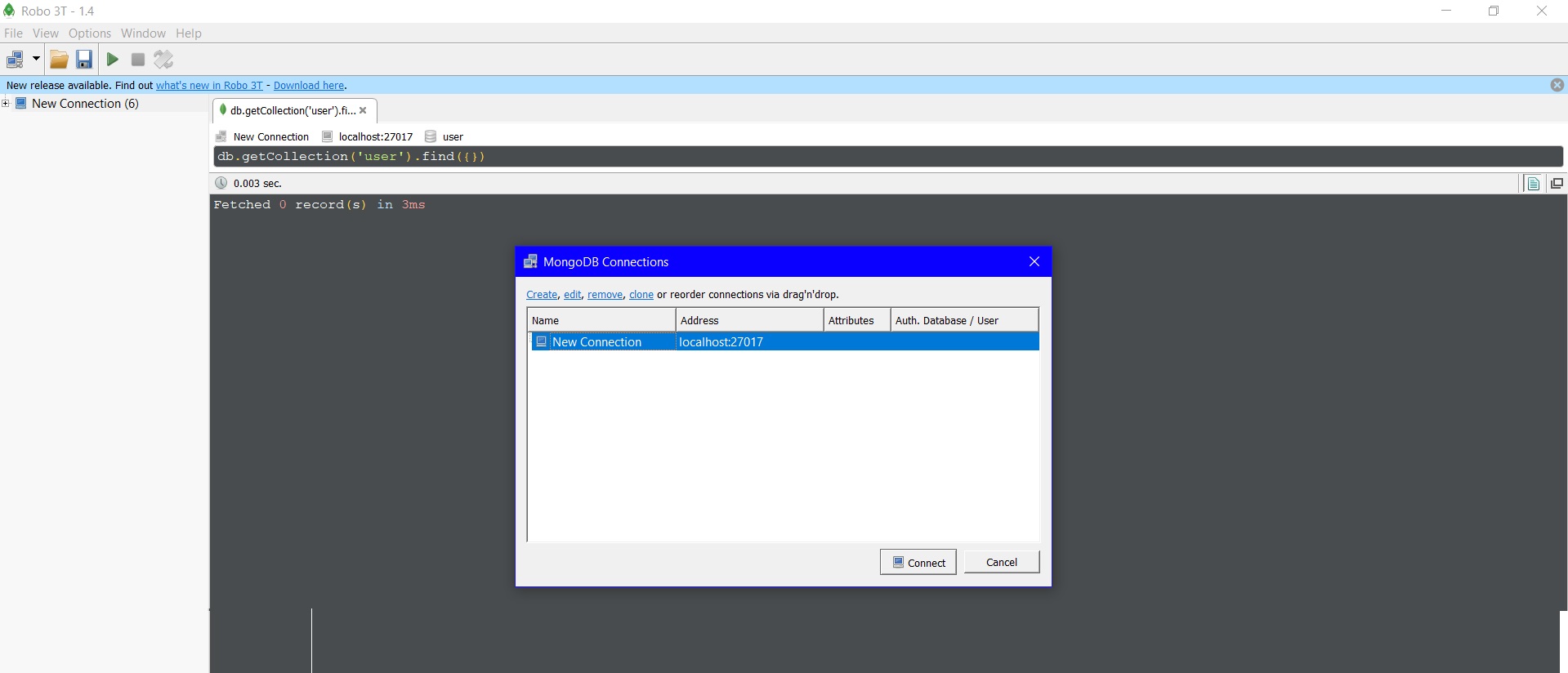Click the remove link in connections dialog
Image resolution: width=1568 pixels, height=673 pixels.
(x=605, y=295)
